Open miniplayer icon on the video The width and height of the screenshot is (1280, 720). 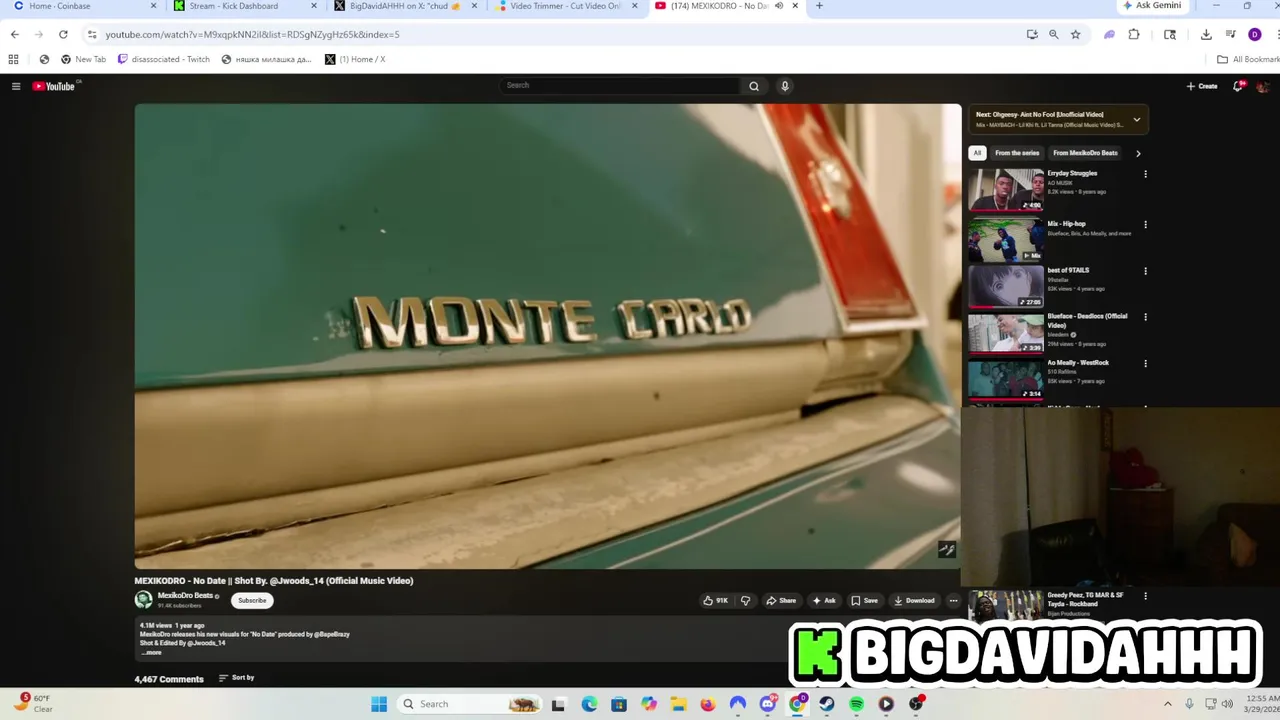point(946,549)
